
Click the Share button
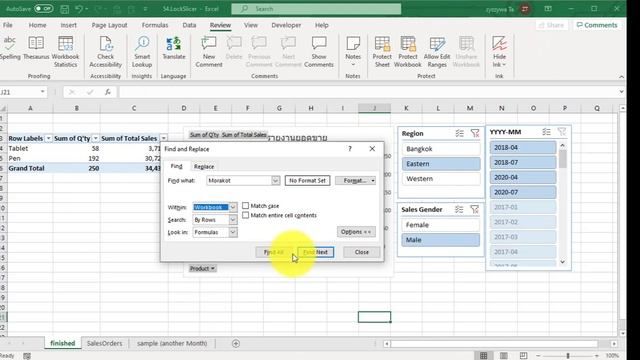pyautogui.click(x=551, y=25)
